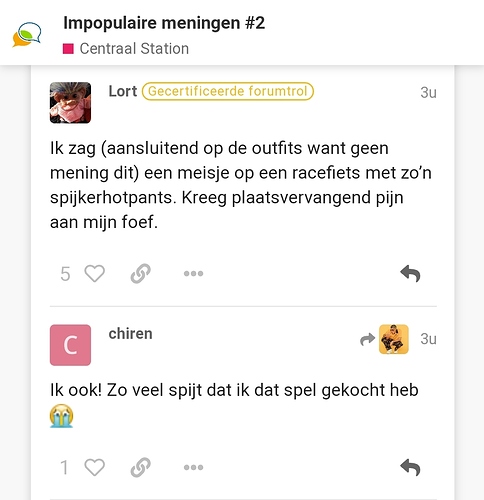Image resolution: width=484 pixels, height=500 pixels.
Task: Copy link to chiren's post
Action: pos(140,467)
